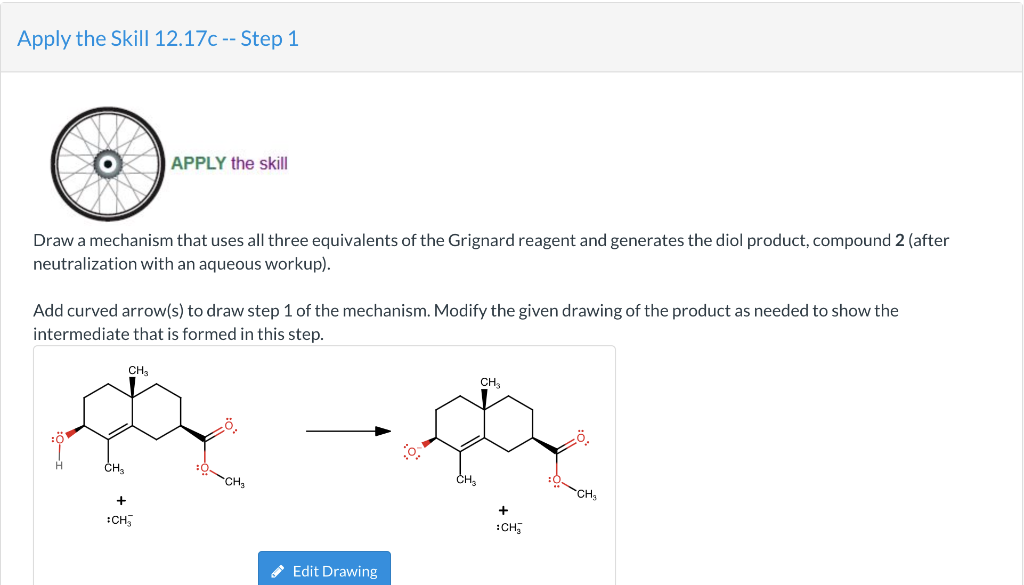Click the top CH3 group on the reactant
The height and width of the screenshot is (585, 1024).
click(x=138, y=371)
